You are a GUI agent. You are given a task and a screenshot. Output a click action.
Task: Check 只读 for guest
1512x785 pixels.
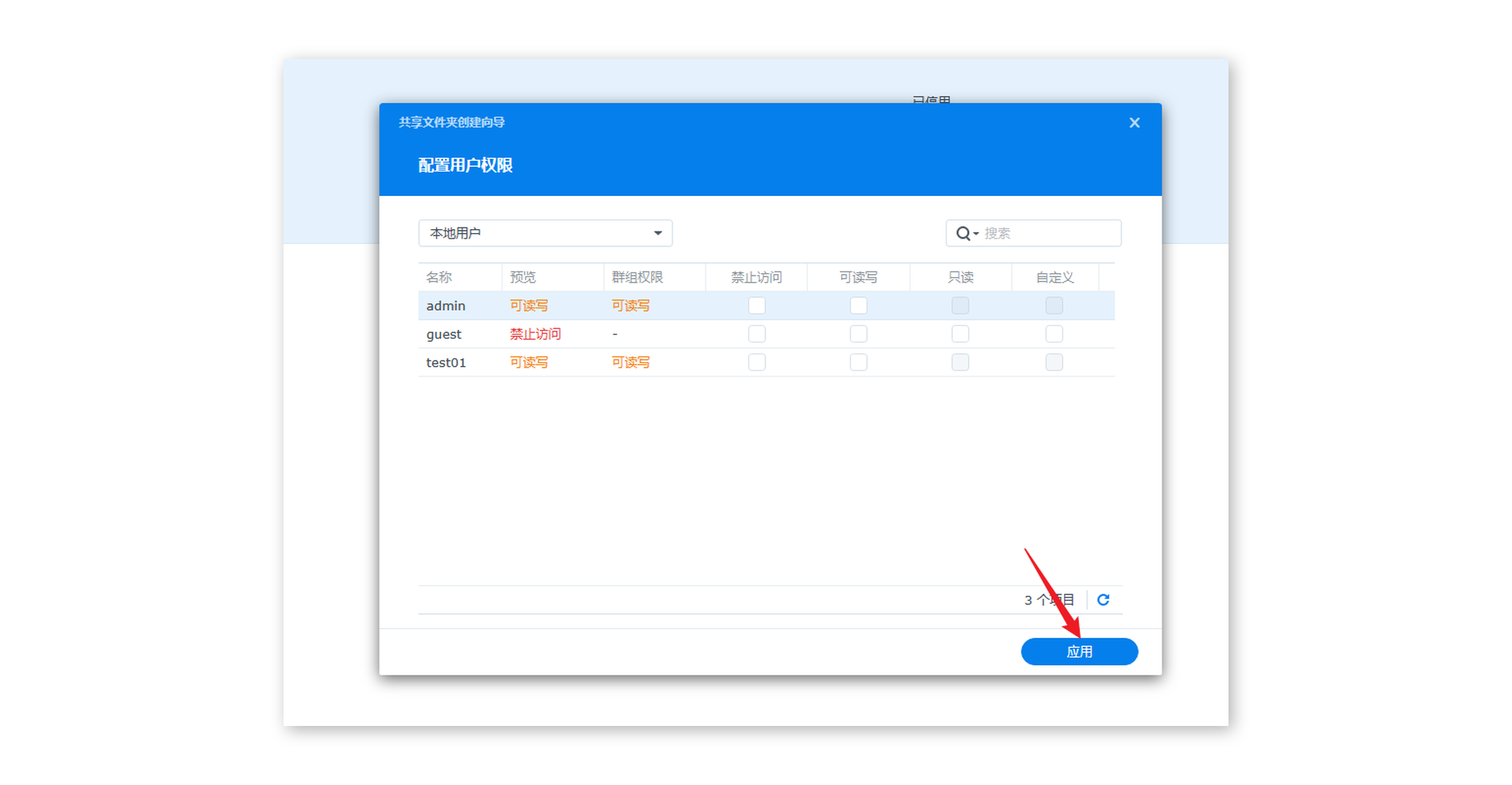pos(960,334)
